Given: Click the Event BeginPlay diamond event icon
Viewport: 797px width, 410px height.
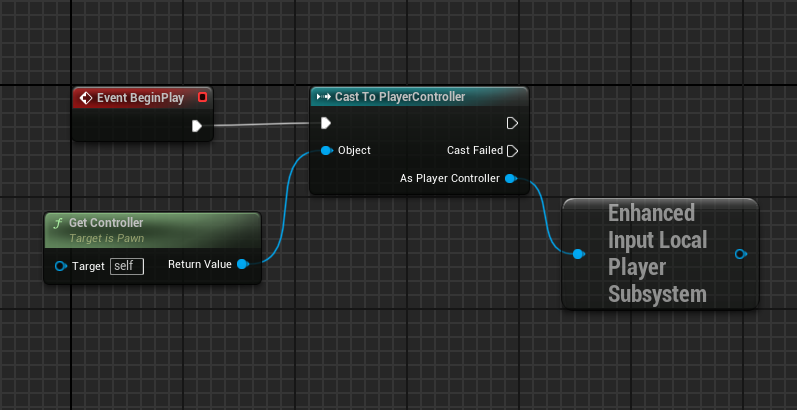Looking at the screenshot, I should (86, 98).
